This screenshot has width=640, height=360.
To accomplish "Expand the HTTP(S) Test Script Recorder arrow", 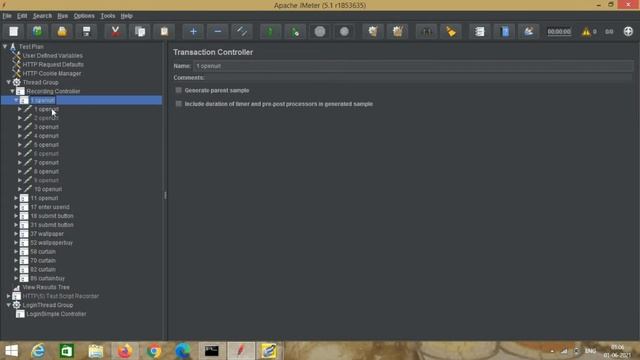I will [x=9, y=296].
